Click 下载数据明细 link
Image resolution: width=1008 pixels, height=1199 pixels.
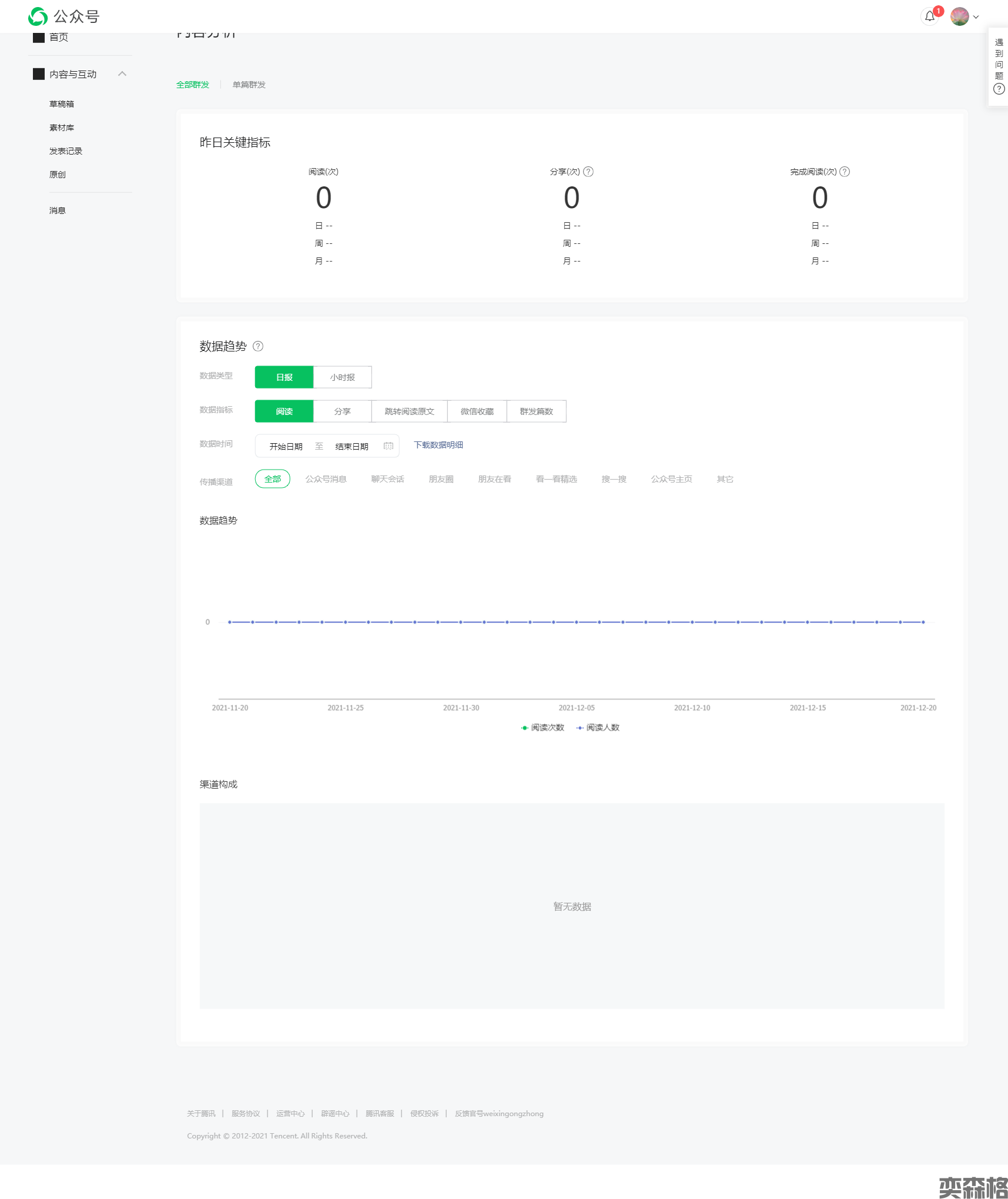(438, 445)
